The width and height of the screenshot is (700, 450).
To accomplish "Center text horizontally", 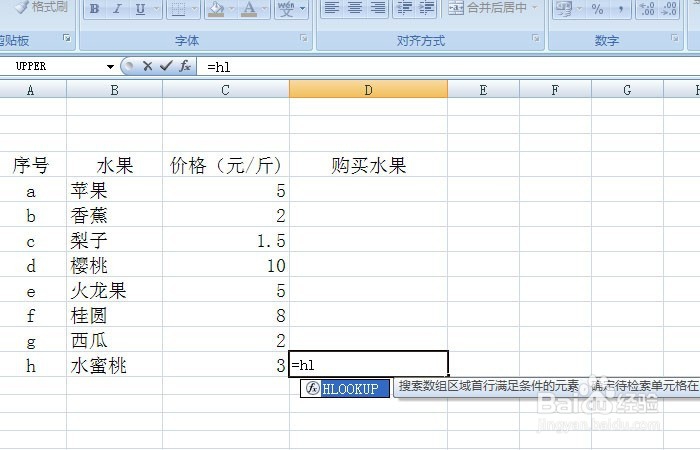I will (x=355, y=8).
